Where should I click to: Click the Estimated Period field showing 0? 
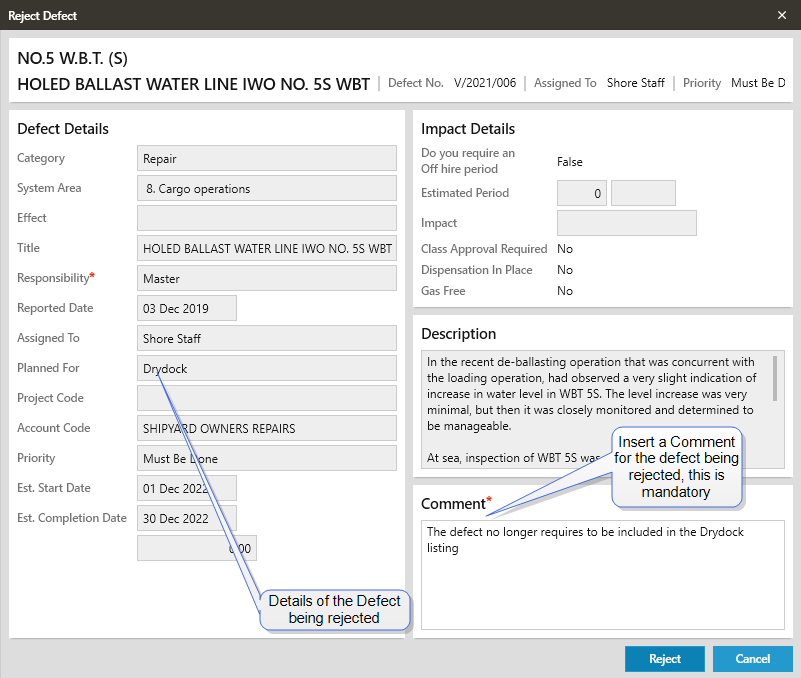coord(582,193)
